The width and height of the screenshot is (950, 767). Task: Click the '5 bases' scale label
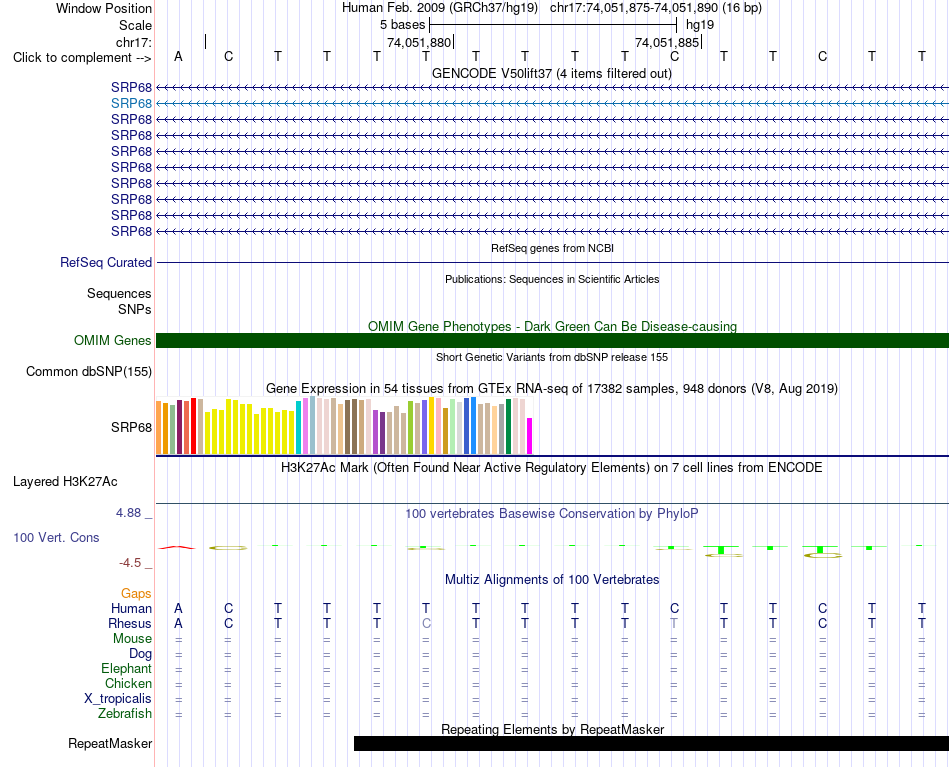click(x=402, y=25)
